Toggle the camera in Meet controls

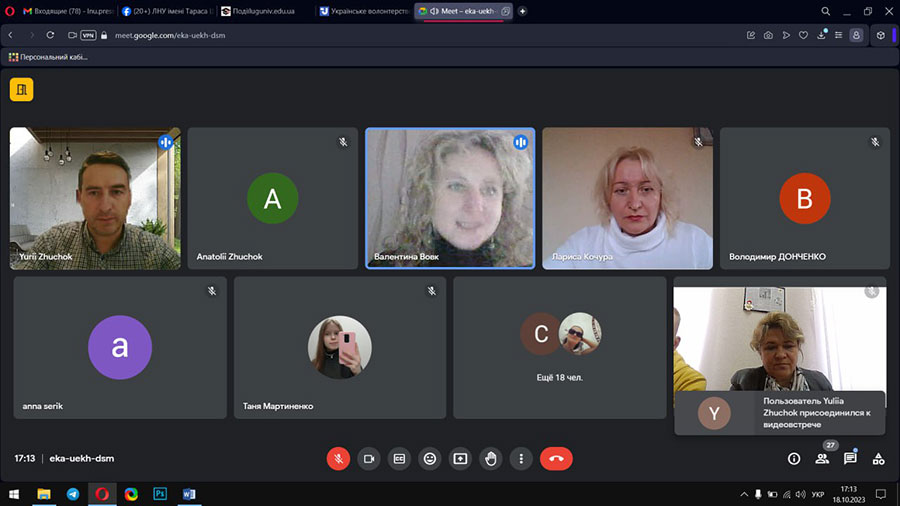[368, 458]
